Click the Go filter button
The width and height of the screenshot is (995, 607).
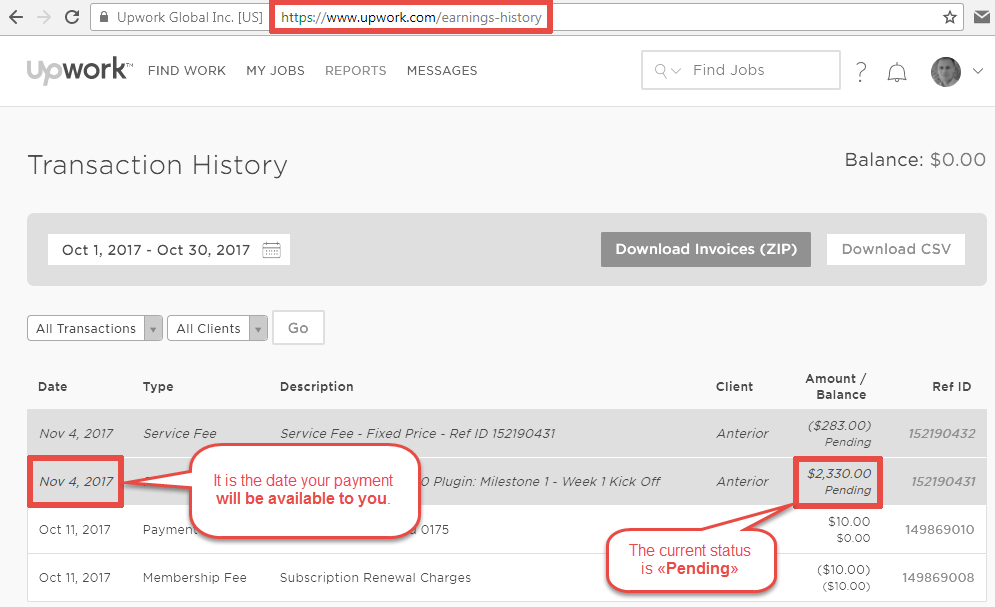pyautogui.click(x=298, y=328)
